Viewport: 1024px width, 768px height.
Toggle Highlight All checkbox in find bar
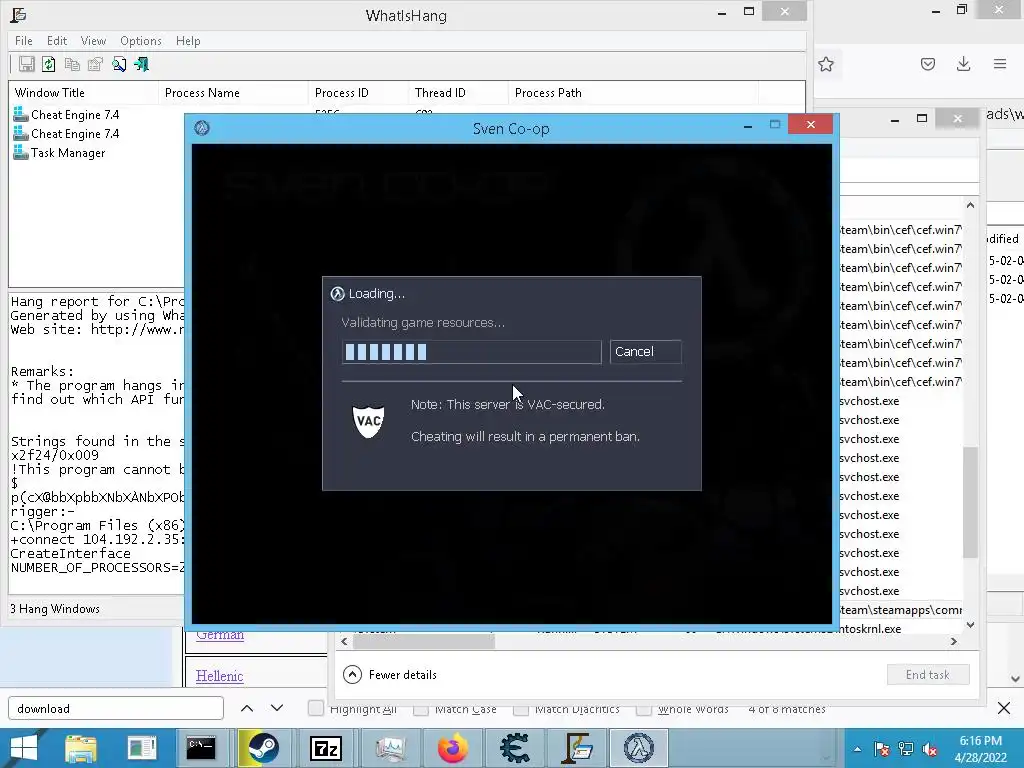315,708
